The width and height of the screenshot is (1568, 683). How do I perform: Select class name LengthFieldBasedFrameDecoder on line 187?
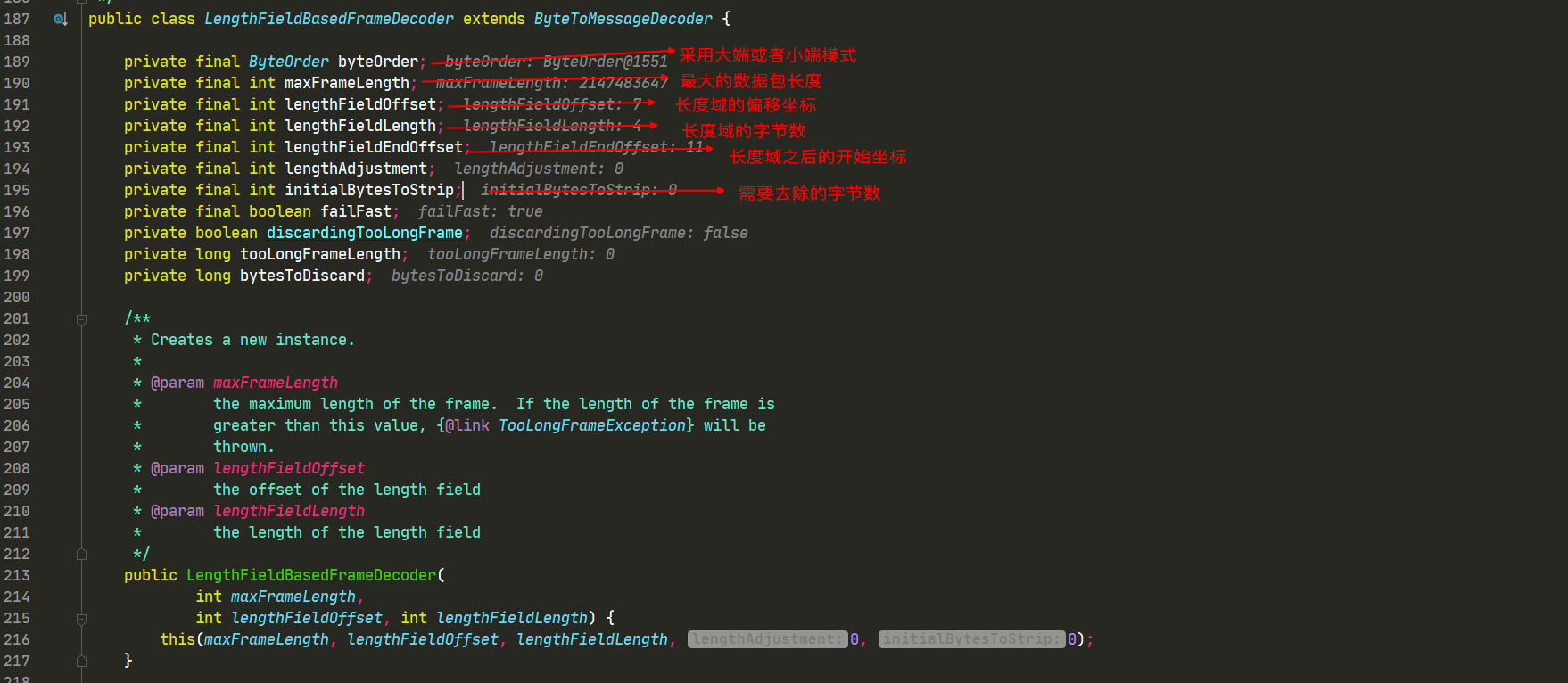coord(329,19)
